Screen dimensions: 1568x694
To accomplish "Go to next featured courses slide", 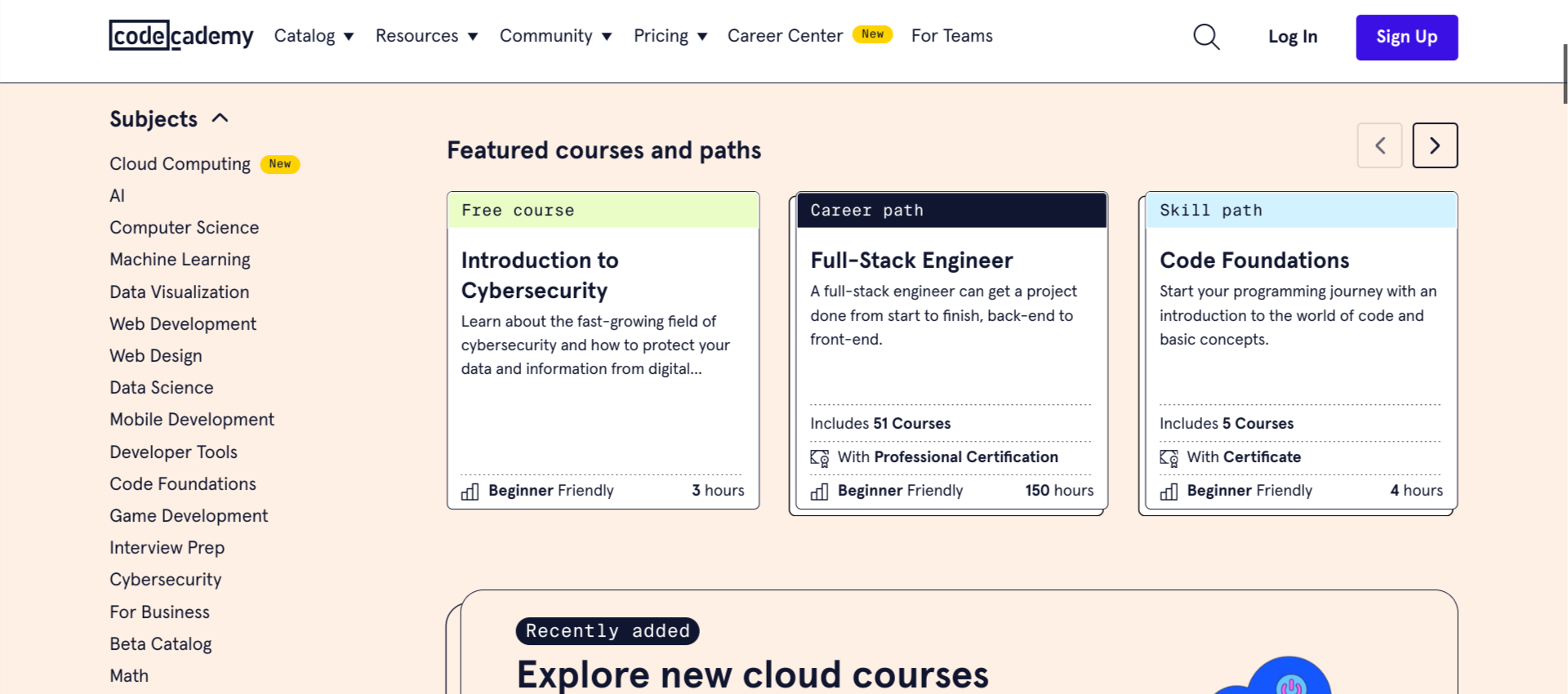I will click(x=1434, y=145).
